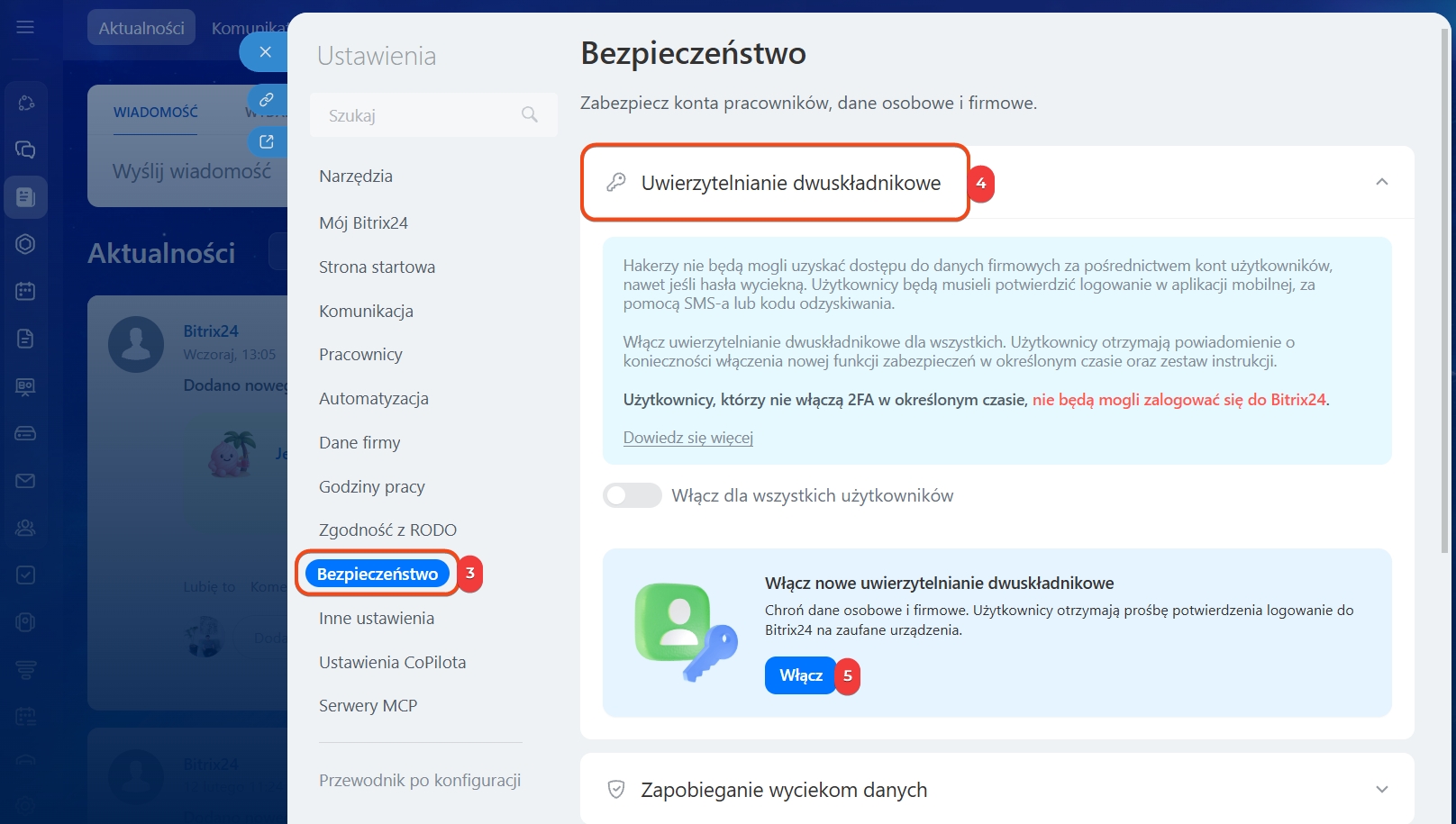Click the search magnifier icon in settings
This screenshot has height=824, width=1456.
[530, 114]
